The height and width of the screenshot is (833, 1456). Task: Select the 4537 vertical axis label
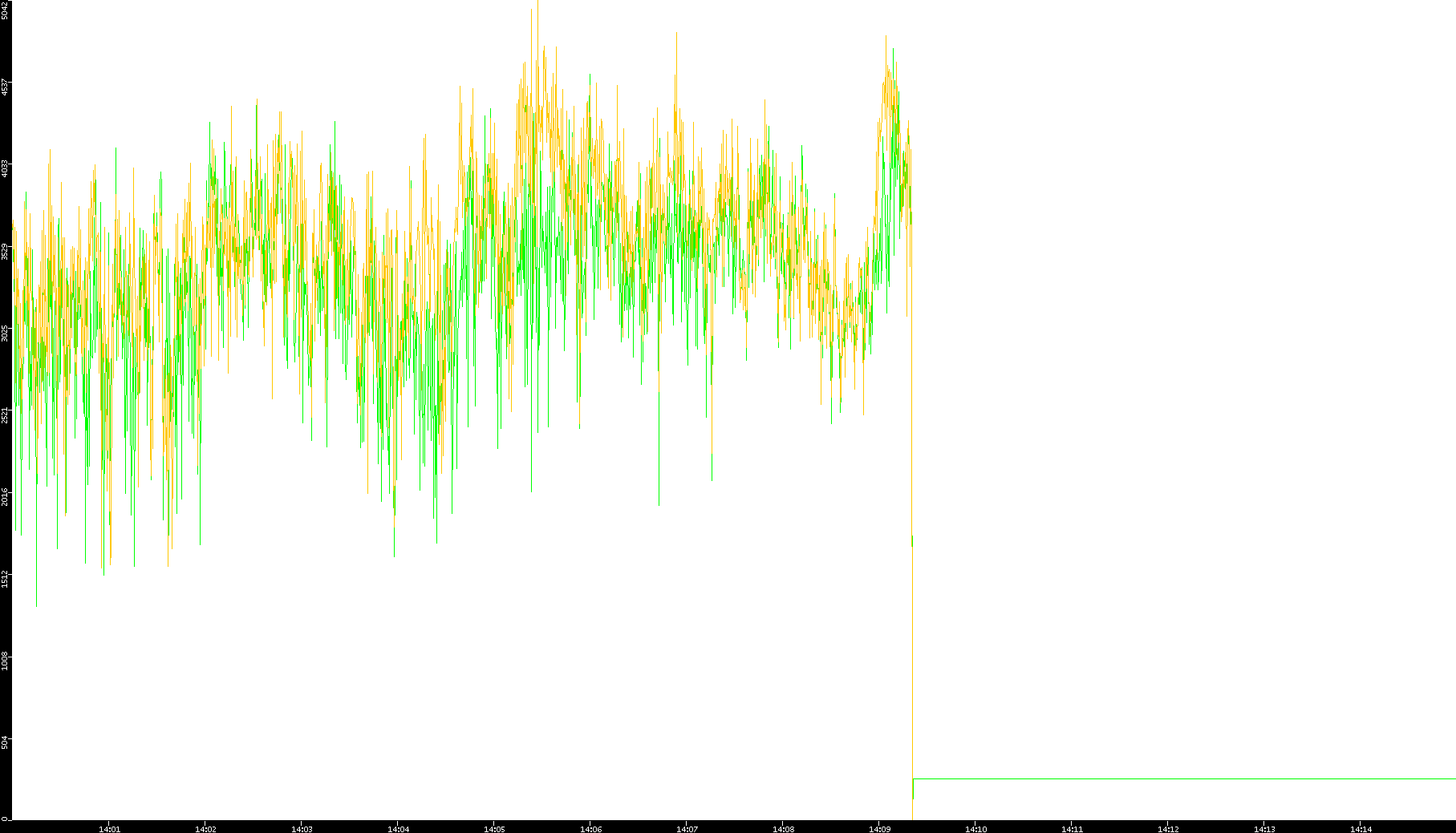click(5, 87)
